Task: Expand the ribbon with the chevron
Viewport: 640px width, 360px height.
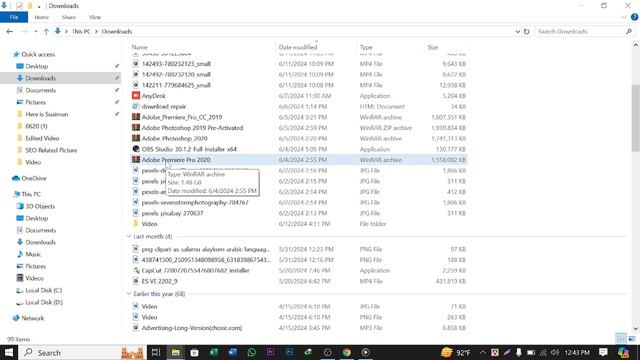Action: (623, 17)
